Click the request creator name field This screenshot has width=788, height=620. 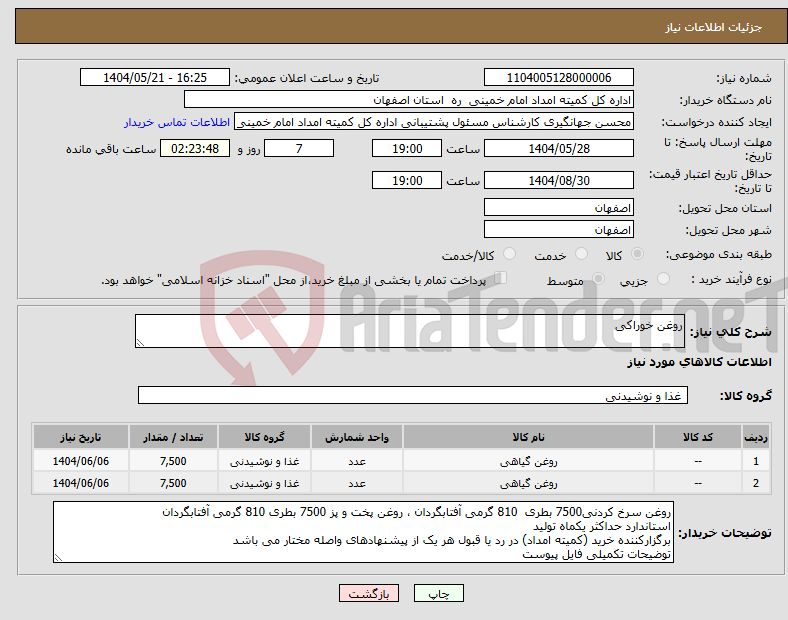tap(434, 122)
